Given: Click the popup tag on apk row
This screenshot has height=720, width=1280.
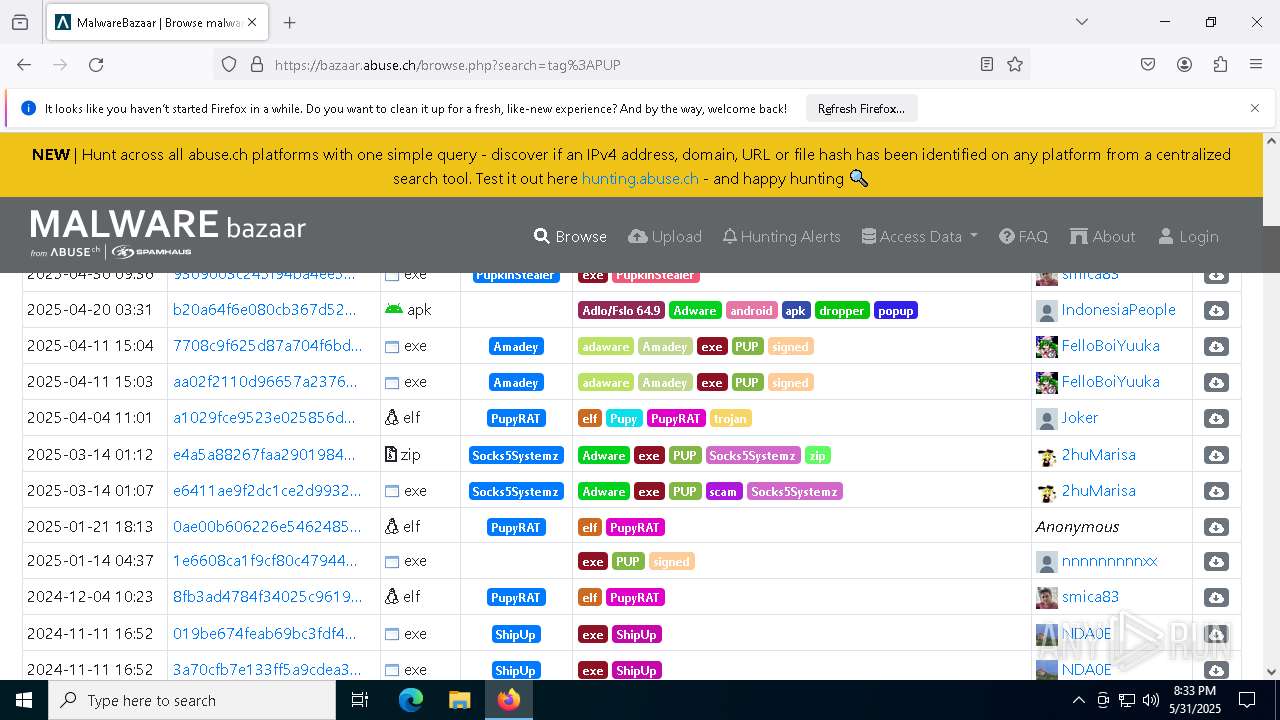Looking at the screenshot, I should (896, 311).
